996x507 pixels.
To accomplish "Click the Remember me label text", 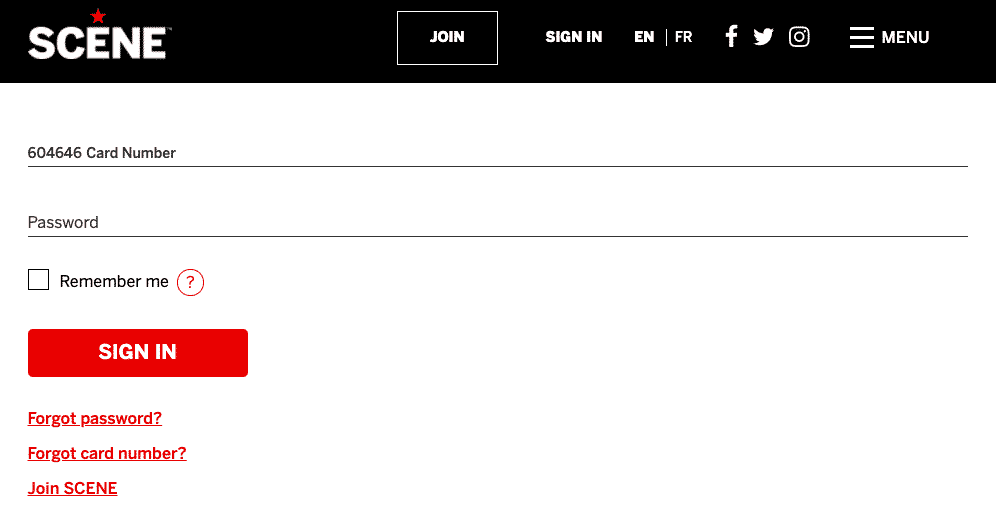I will click(114, 281).
